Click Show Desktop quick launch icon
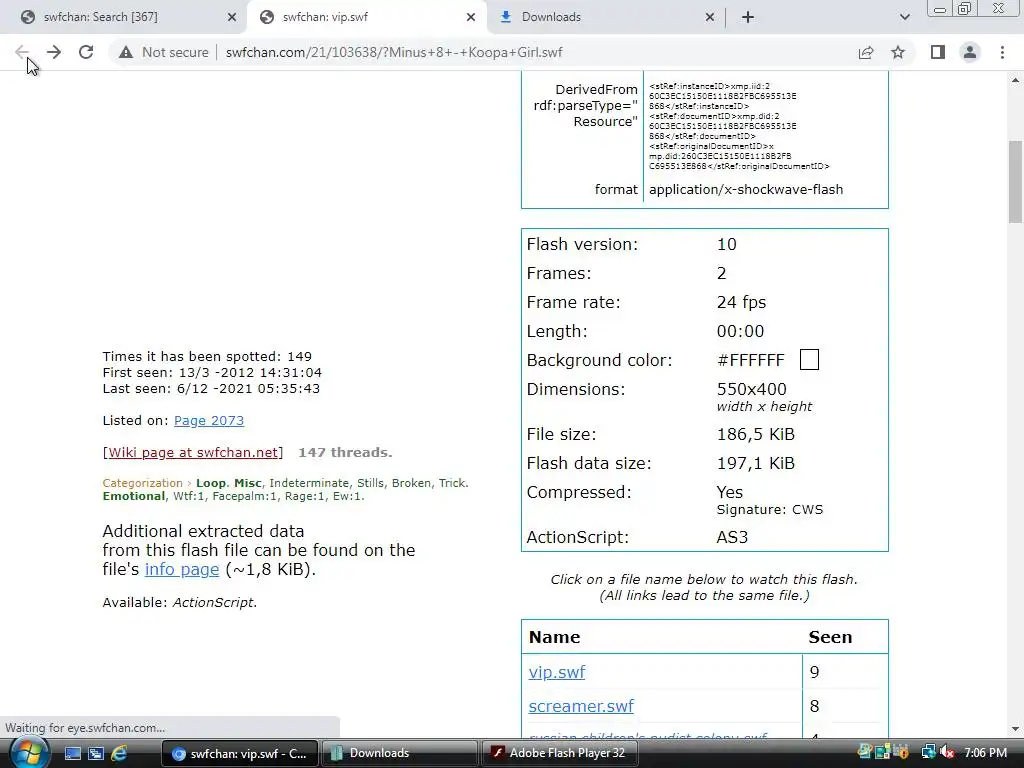1024x768 pixels. coord(72,753)
